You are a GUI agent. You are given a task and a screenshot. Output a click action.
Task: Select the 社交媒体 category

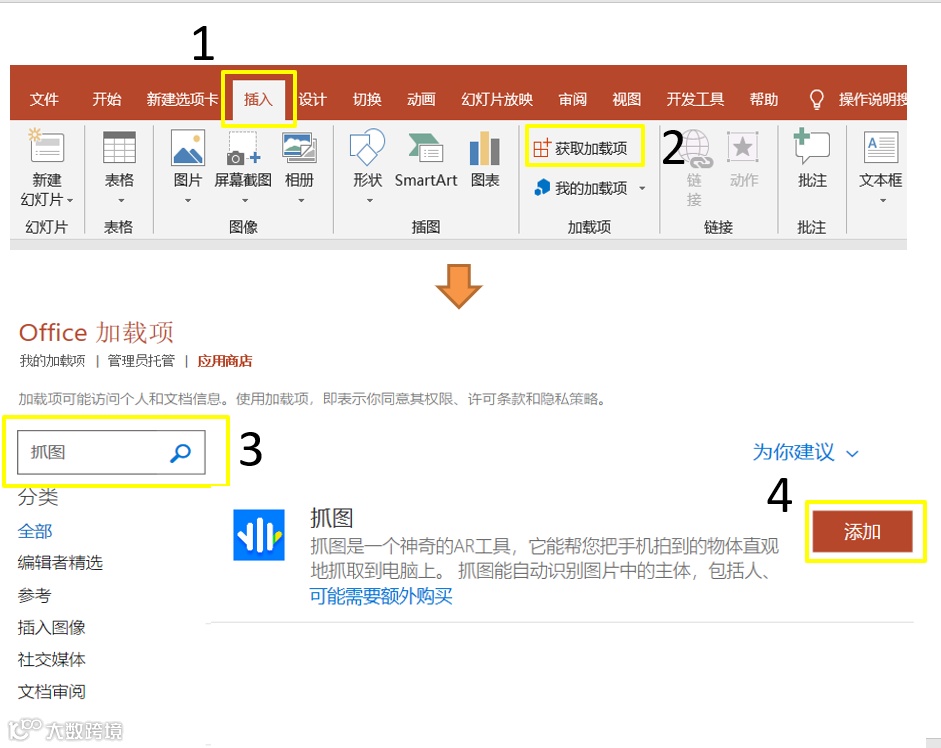click(x=52, y=660)
